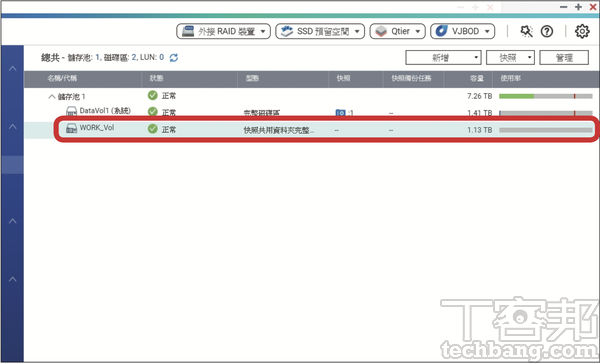The height and width of the screenshot is (363, 600).
Task: Click the first sidebar collapse chevron
Action: 13,68
